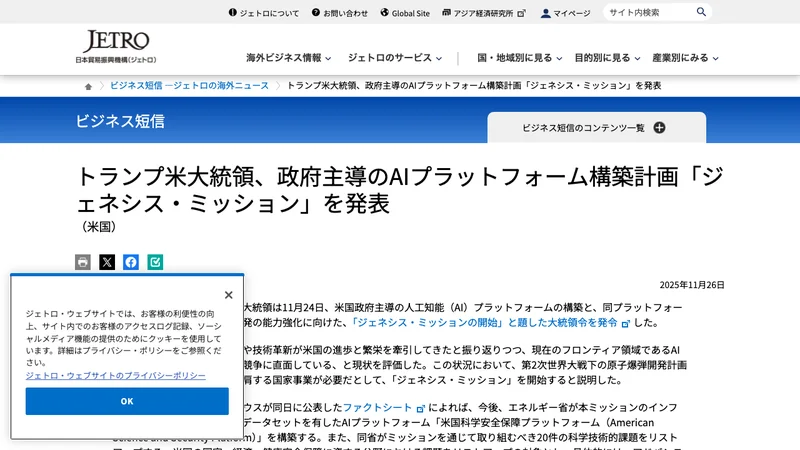800x450 pixels.
Task: Share the article on Facebook
Action: (x=131, y=262)
